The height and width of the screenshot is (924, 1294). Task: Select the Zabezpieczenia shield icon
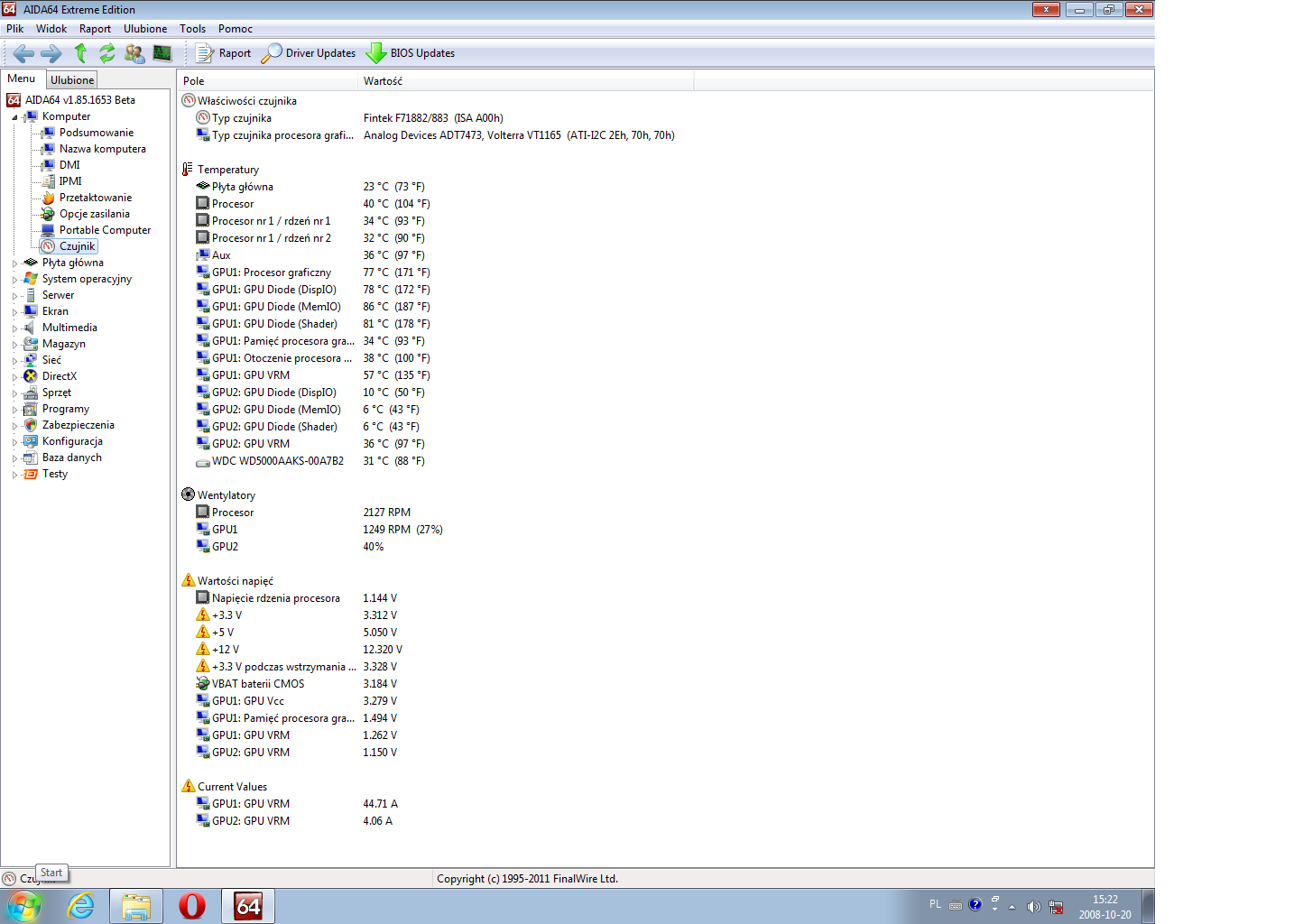point(31,425)
